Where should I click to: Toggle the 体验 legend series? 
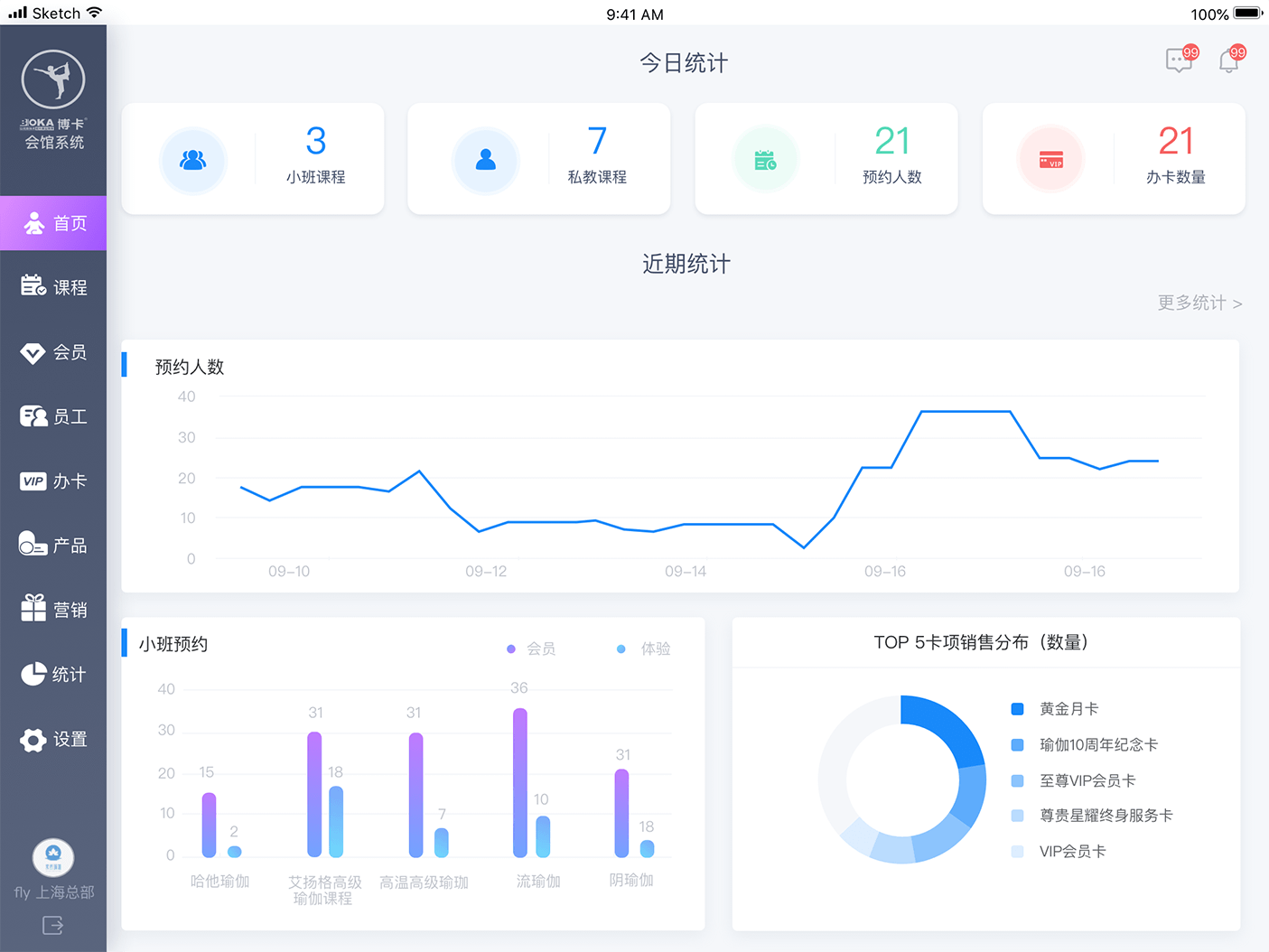pyautogui.click(x=644, y=649)
